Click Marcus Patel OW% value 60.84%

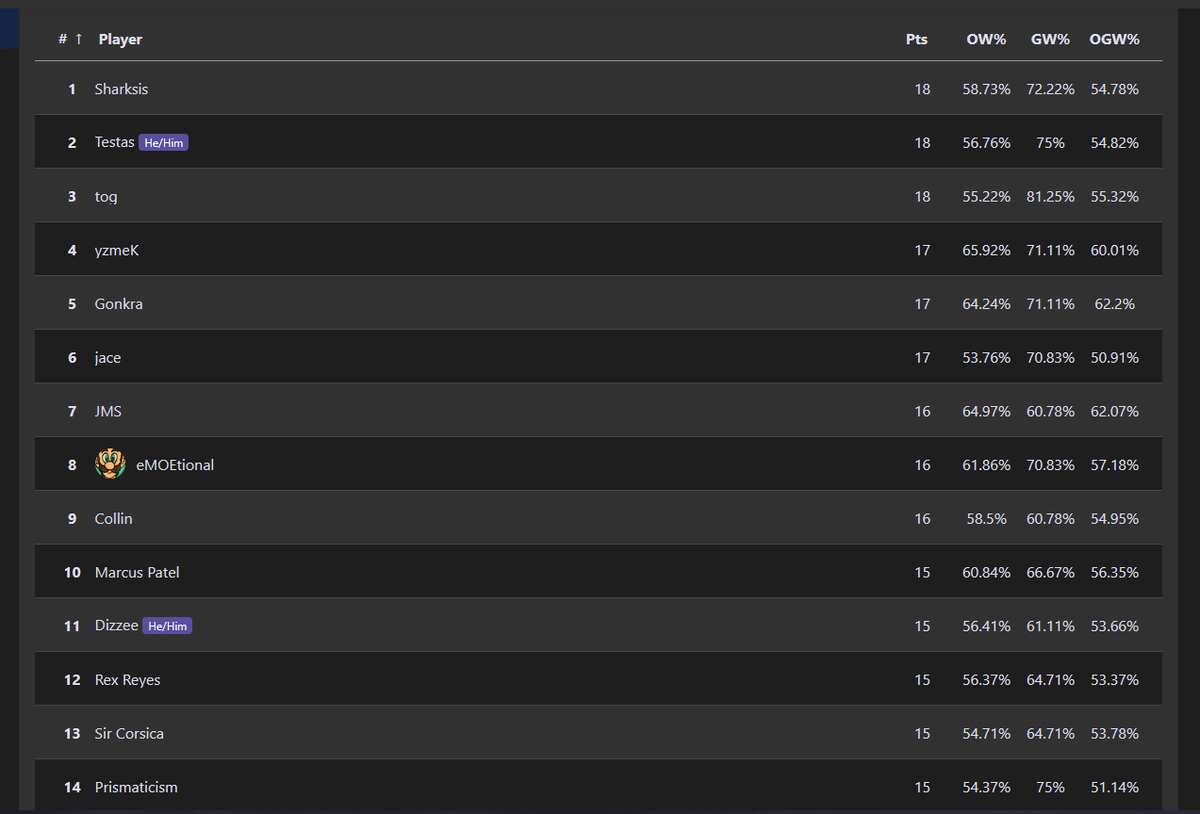pos(986,572)
